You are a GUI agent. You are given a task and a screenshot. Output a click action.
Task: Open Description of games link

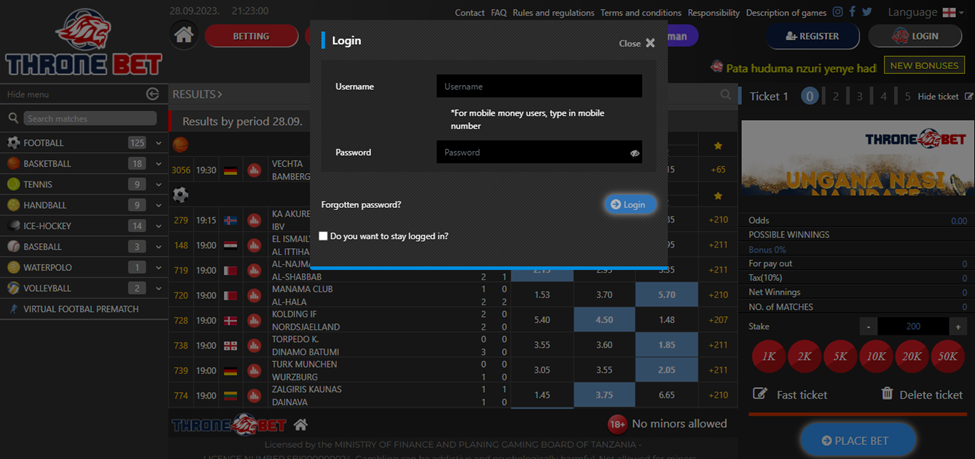point(787,12)
